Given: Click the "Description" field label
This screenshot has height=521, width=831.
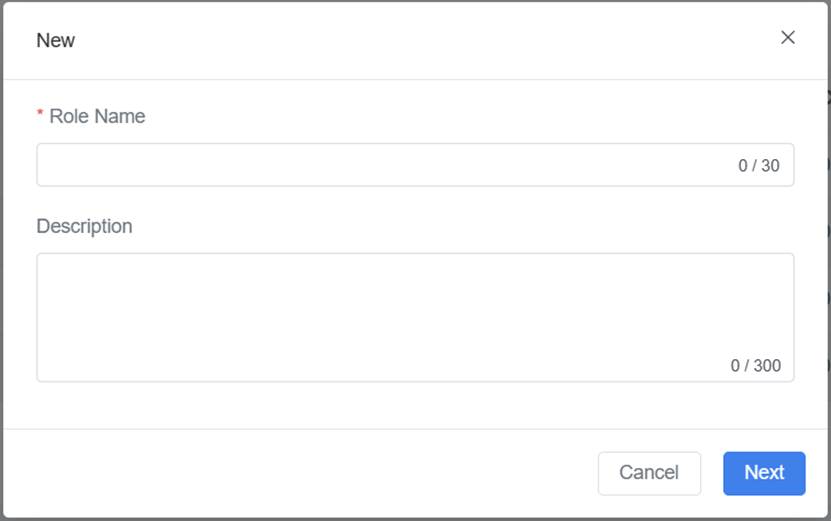Looking at the screenshot, I should click(x=84, y=227).
